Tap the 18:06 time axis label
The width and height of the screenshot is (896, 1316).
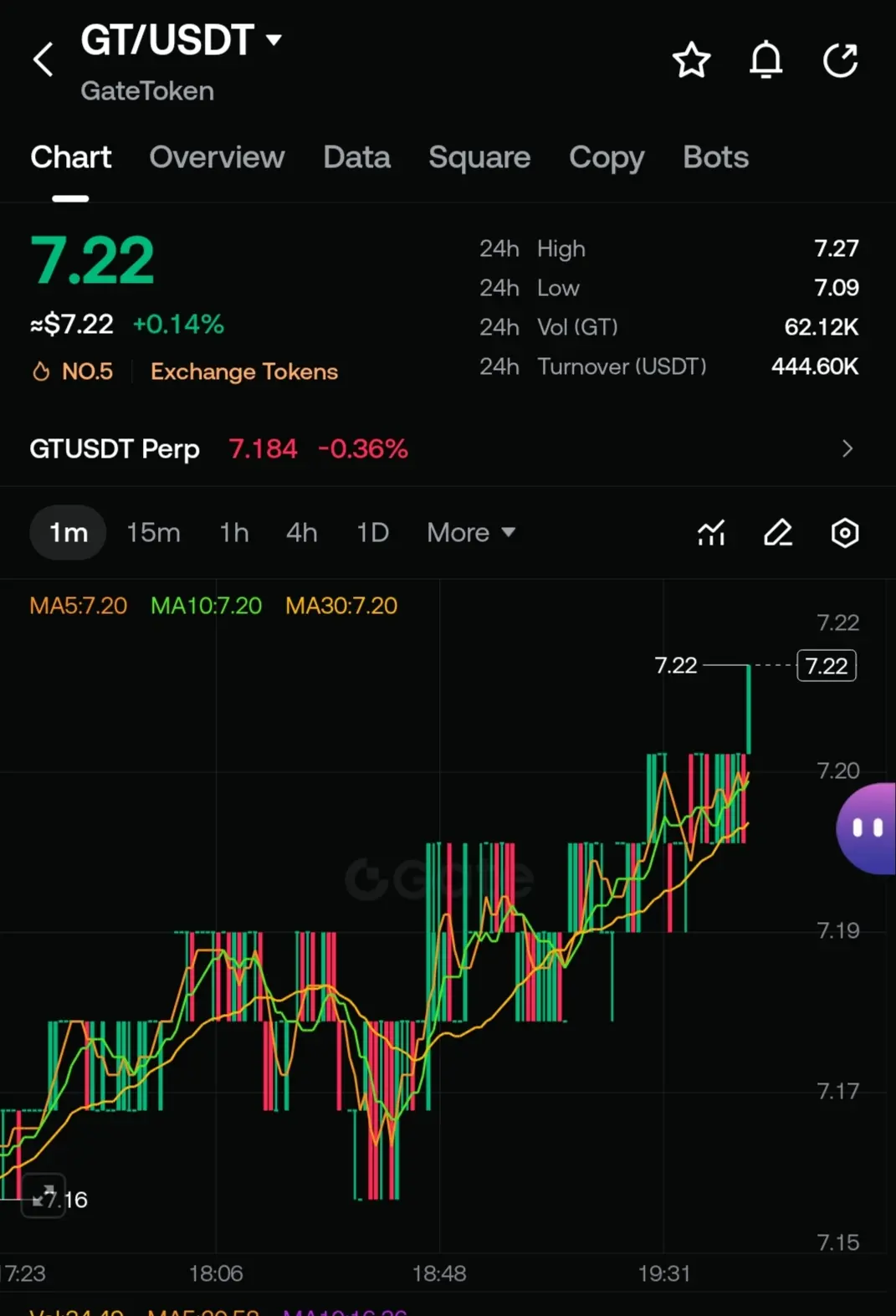pyautogui.click(x=216, y=1273)
